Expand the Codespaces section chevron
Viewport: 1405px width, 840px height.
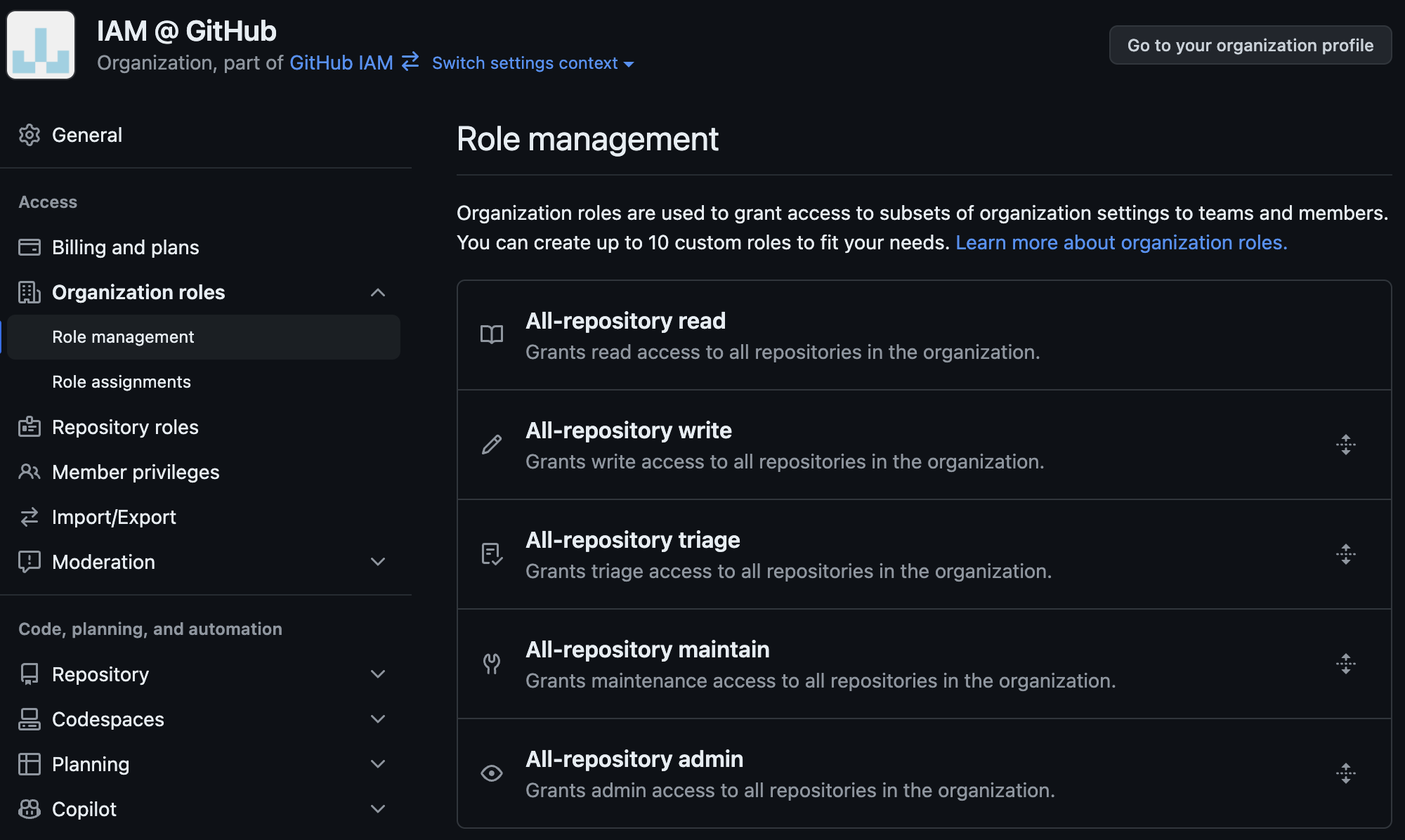pyautogui.click(x=378, y=719)
